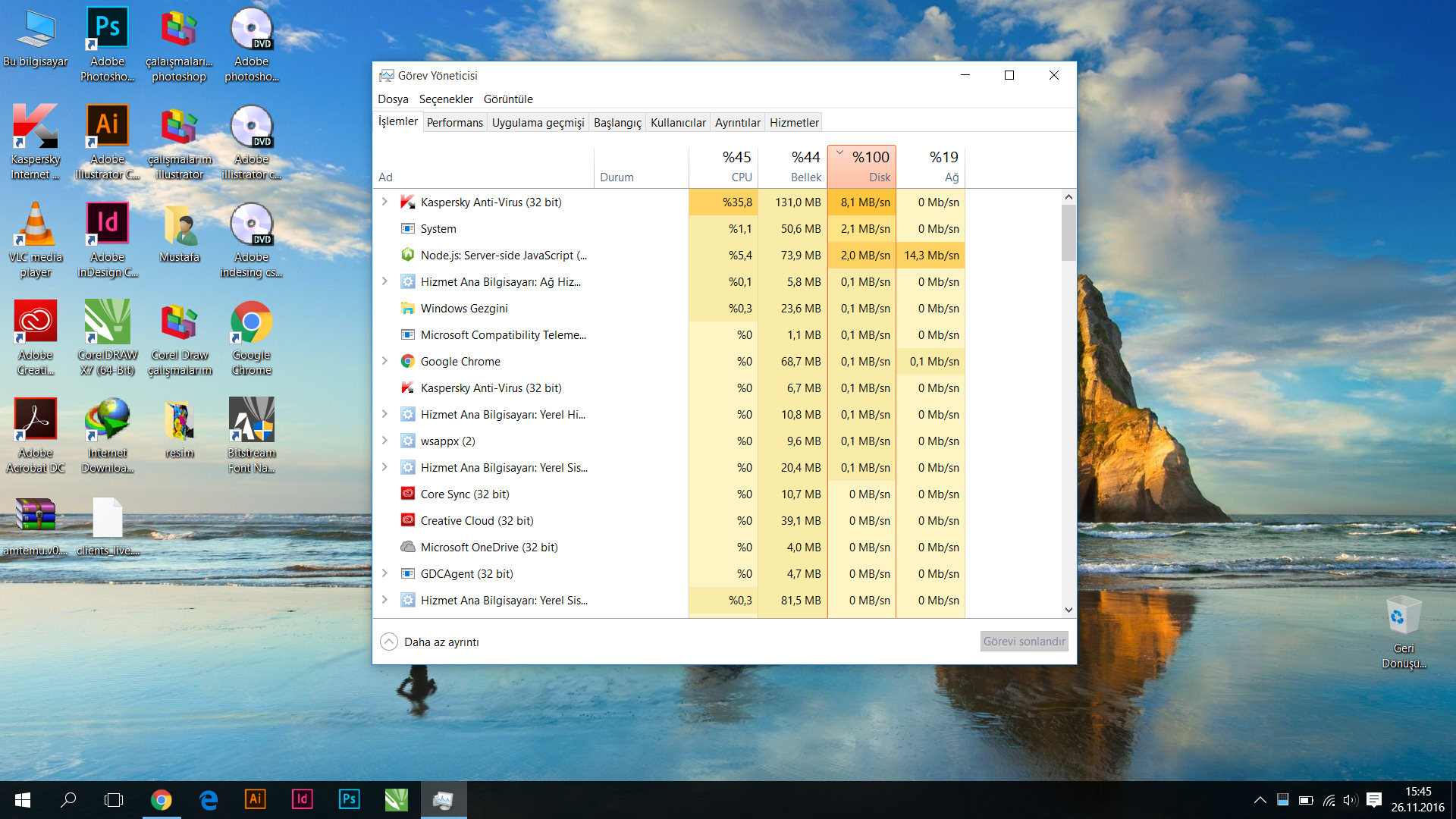The height and width of the screenshot is (819, 1456).
Task: Expand Hizmet Ana Bilgisayarı row using 20,4 MB
Action: coord(384,467)
